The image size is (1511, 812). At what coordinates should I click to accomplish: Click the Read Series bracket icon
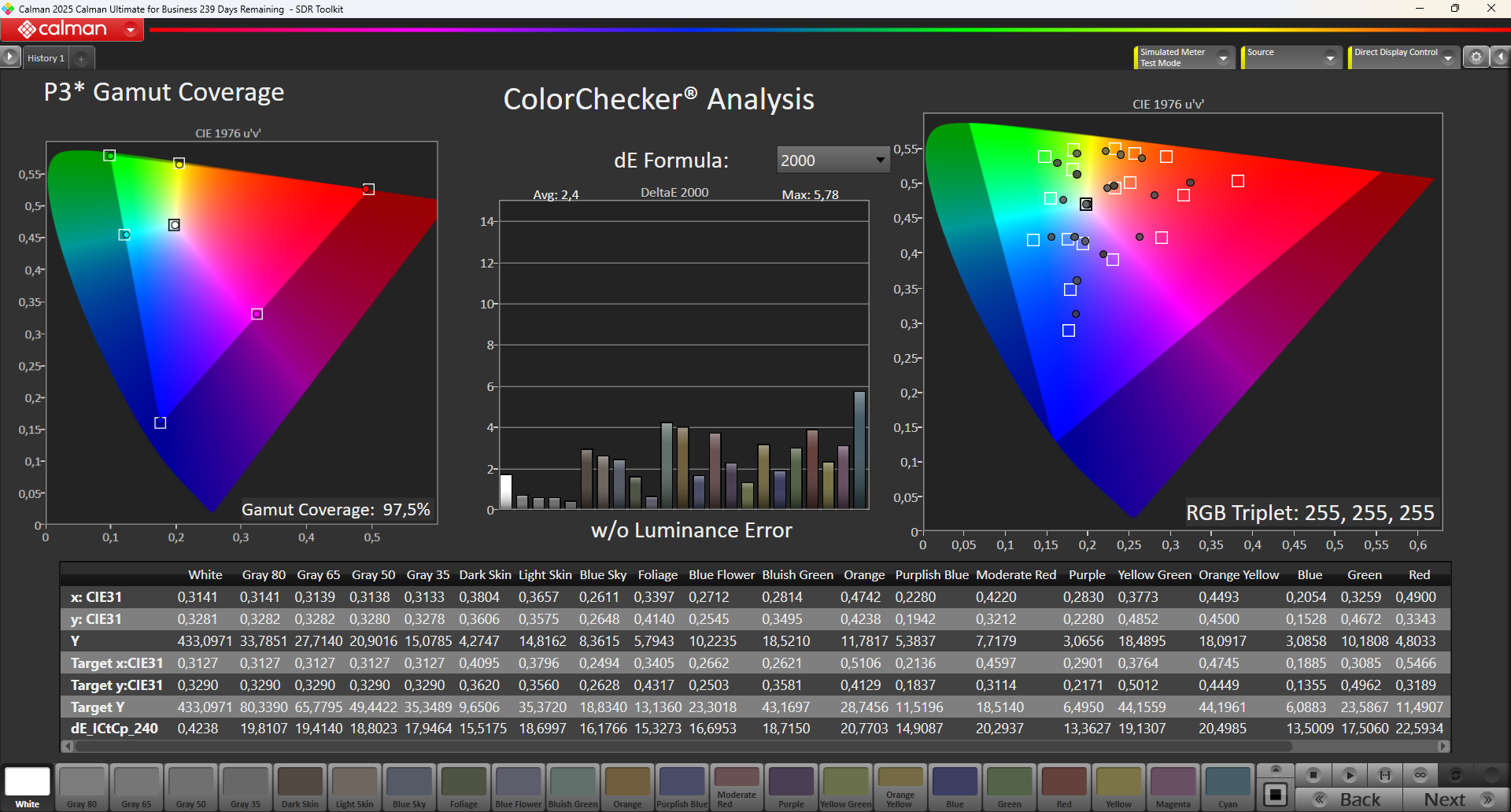click(x=1385, y=775)
